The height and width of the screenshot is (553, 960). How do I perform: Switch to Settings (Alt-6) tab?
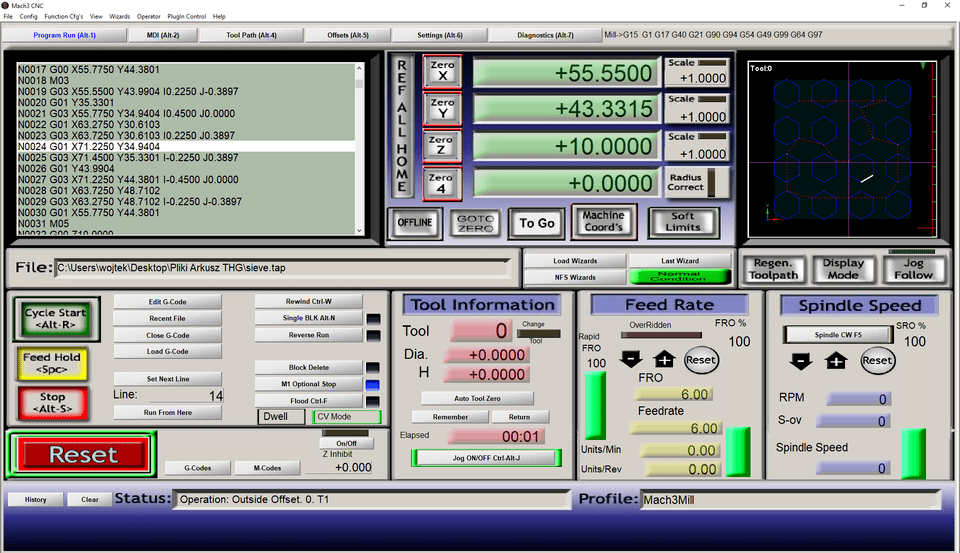click(440, 36)
